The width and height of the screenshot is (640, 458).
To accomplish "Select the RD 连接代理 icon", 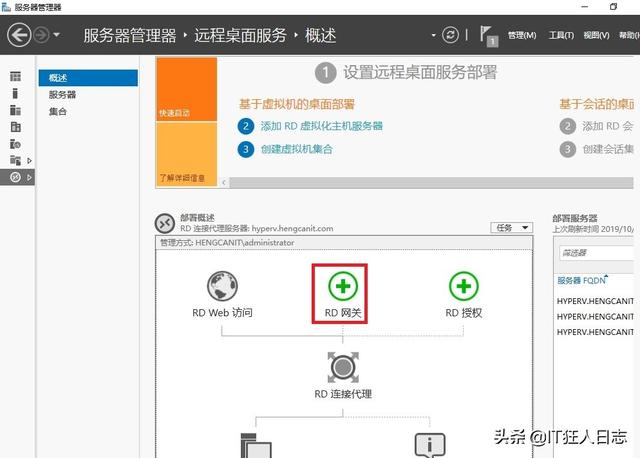I will tap(343, 367).
